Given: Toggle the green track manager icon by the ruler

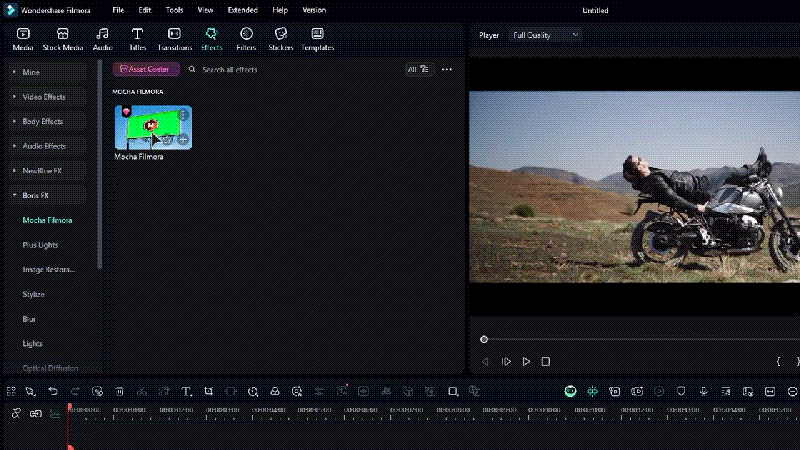Looking at the screenshot, I should click(55, 413).
